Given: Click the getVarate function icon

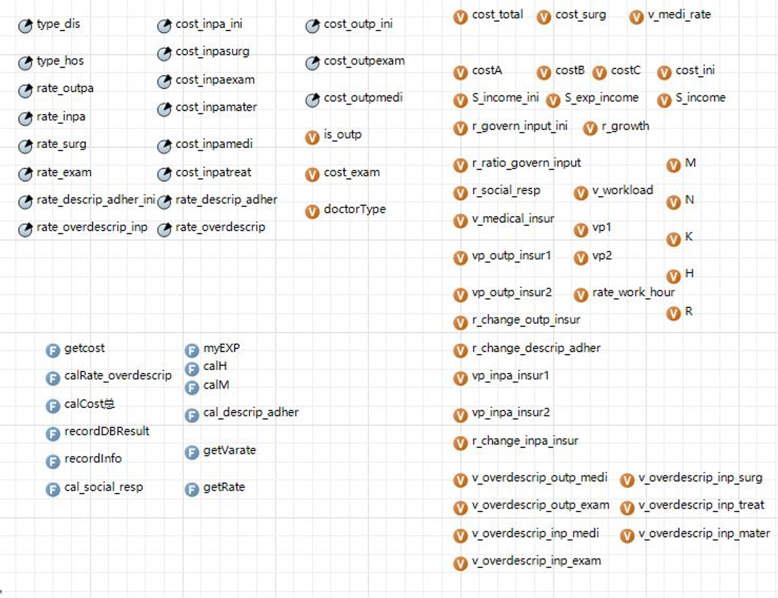Looking at the screenshot, I should point(192,452).
